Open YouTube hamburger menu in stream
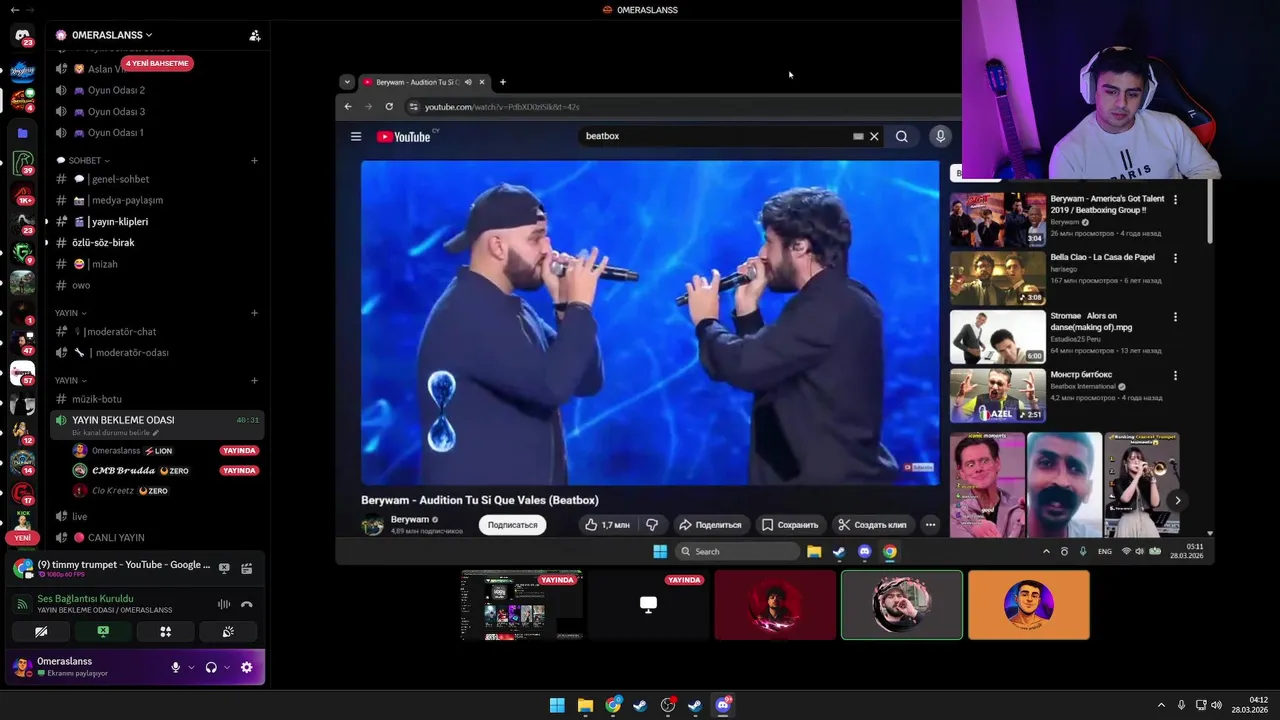 click(355, 136)
